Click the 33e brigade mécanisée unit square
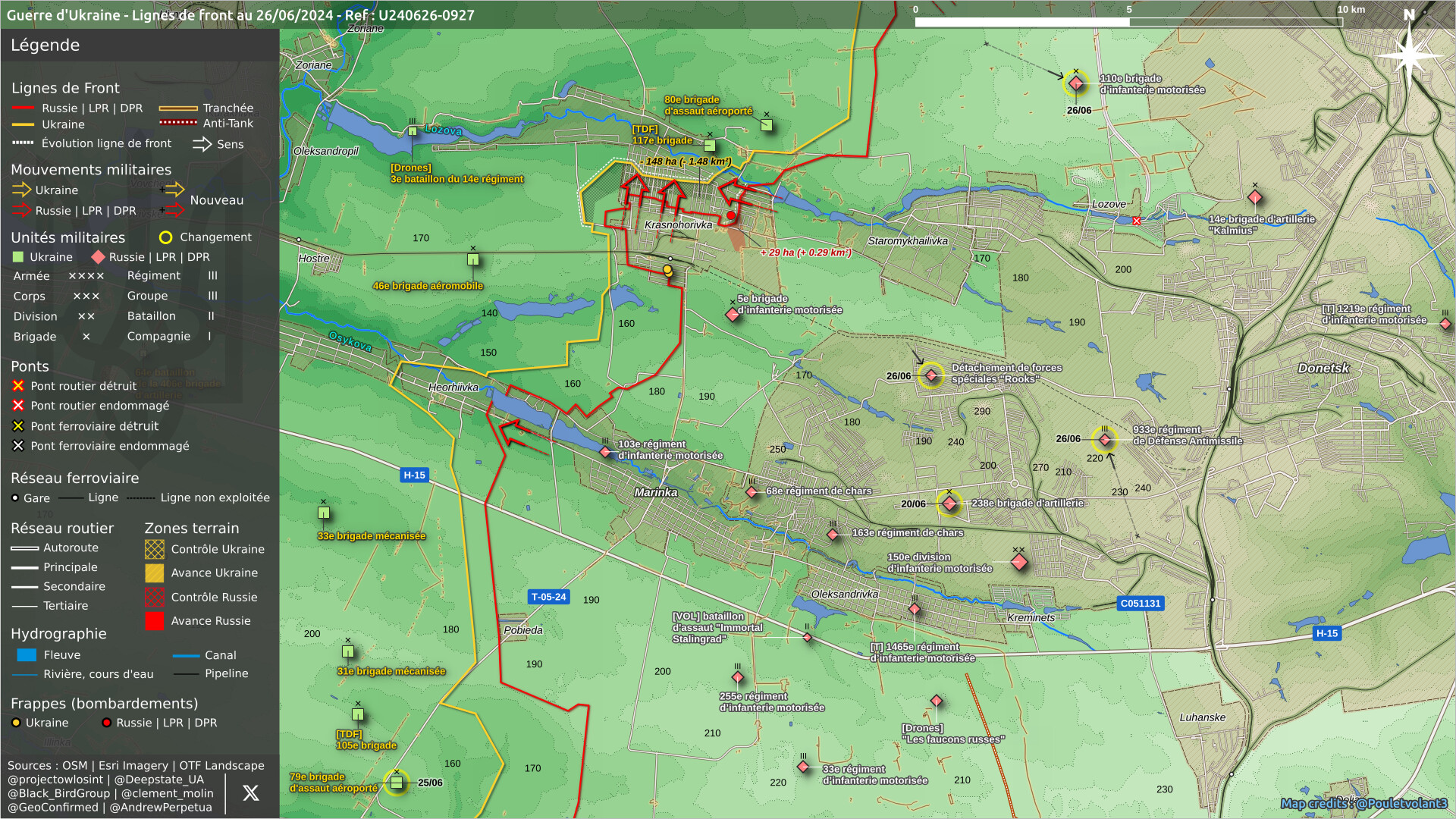 (x=324, y=513)
